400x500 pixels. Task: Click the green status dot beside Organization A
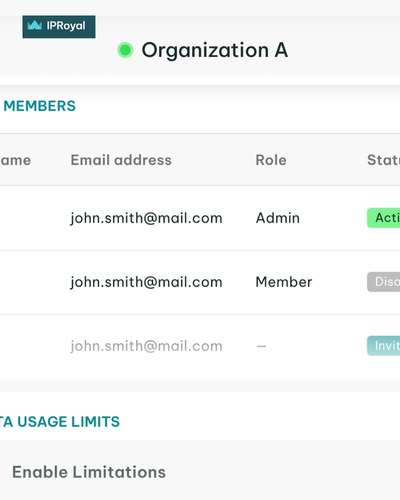pos(125,50)
